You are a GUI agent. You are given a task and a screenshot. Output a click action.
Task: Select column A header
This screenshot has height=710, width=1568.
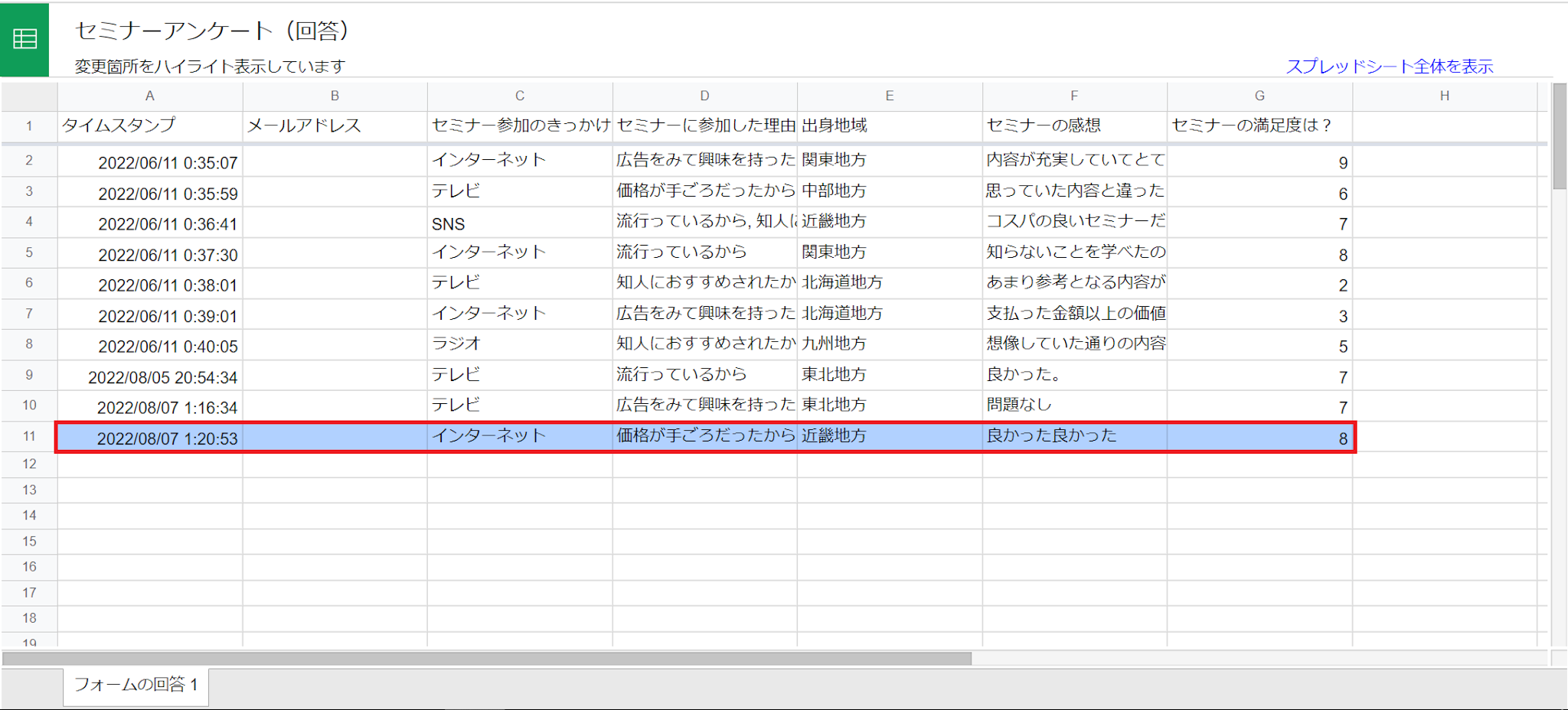pos(150,96)
